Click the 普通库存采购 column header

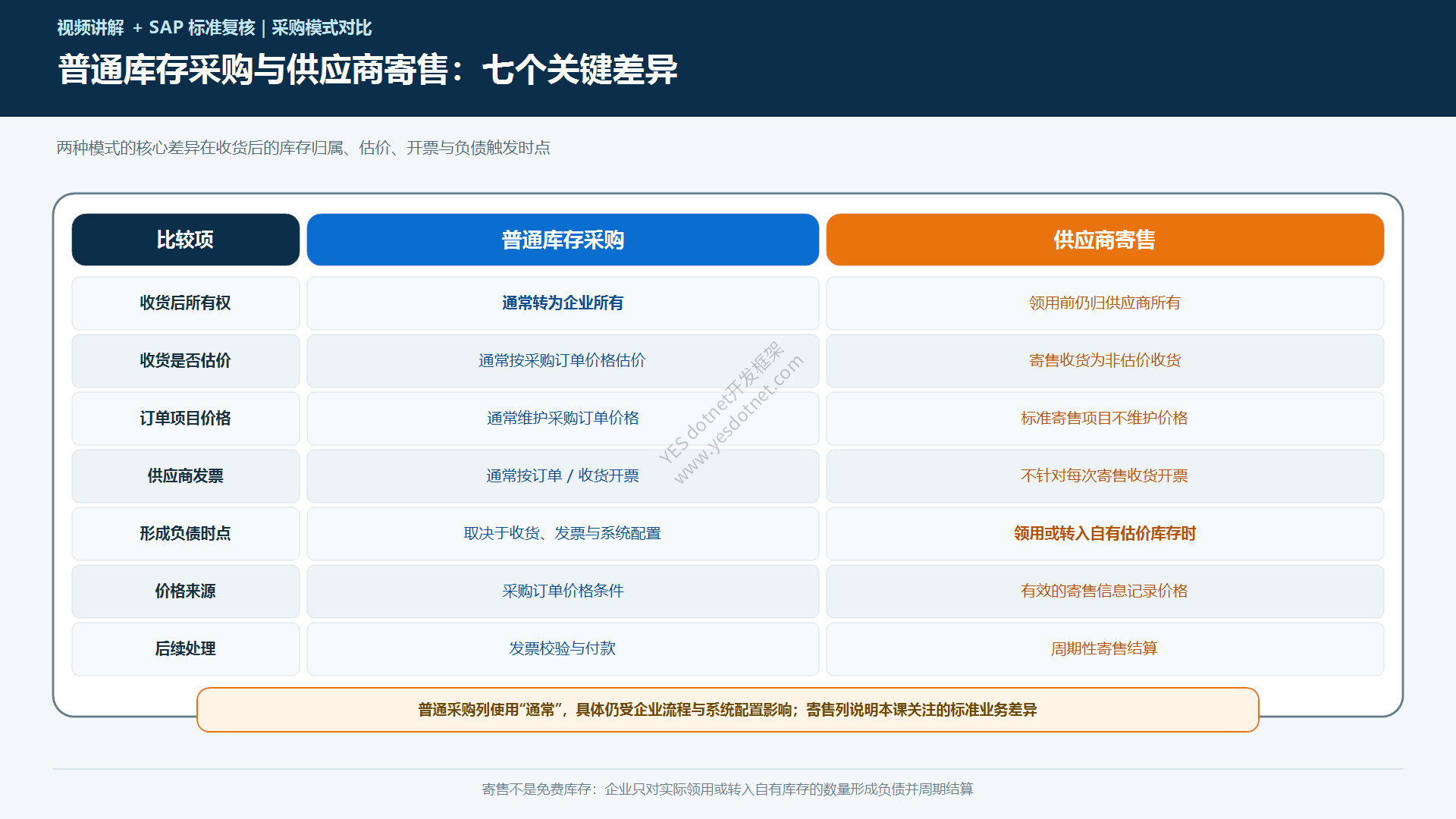[x=563, y=240]
